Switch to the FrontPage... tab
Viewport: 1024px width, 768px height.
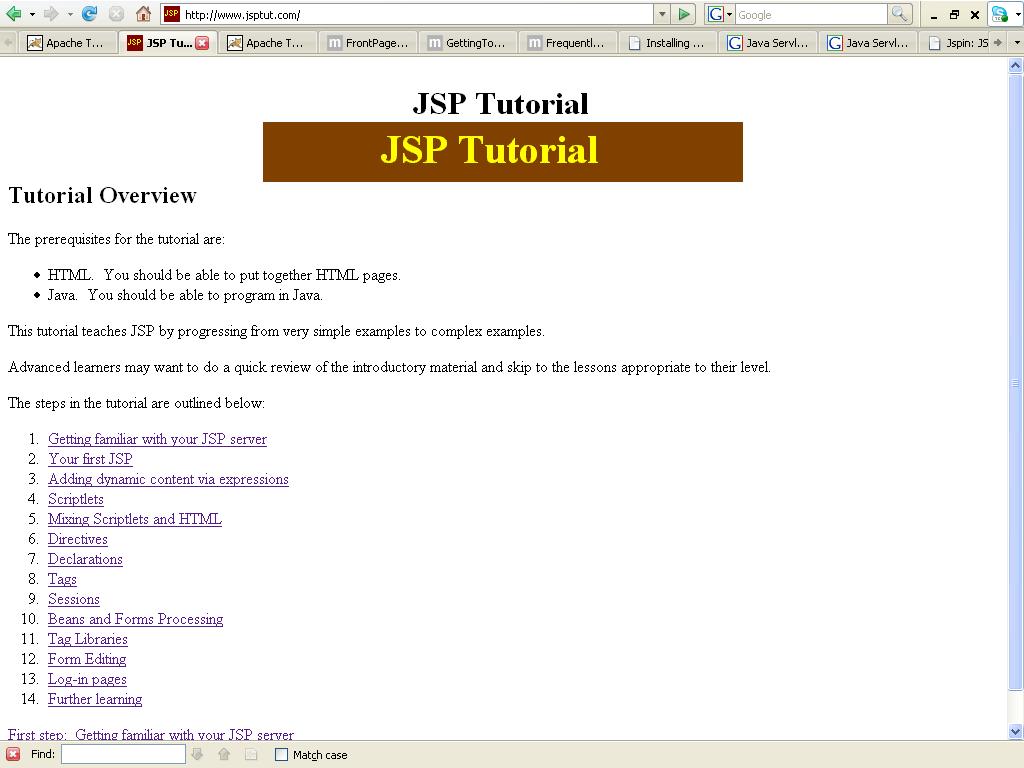368,43
